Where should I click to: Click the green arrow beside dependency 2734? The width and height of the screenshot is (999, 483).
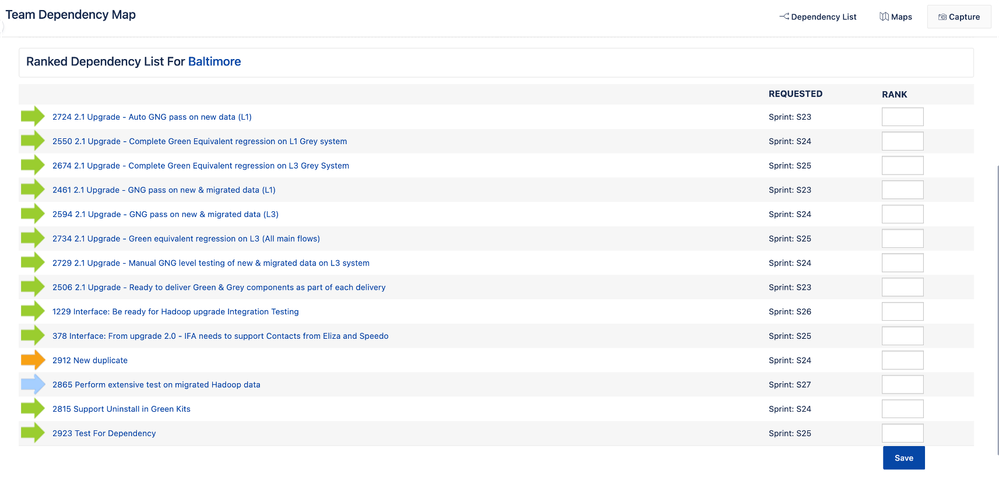point(32,238)
